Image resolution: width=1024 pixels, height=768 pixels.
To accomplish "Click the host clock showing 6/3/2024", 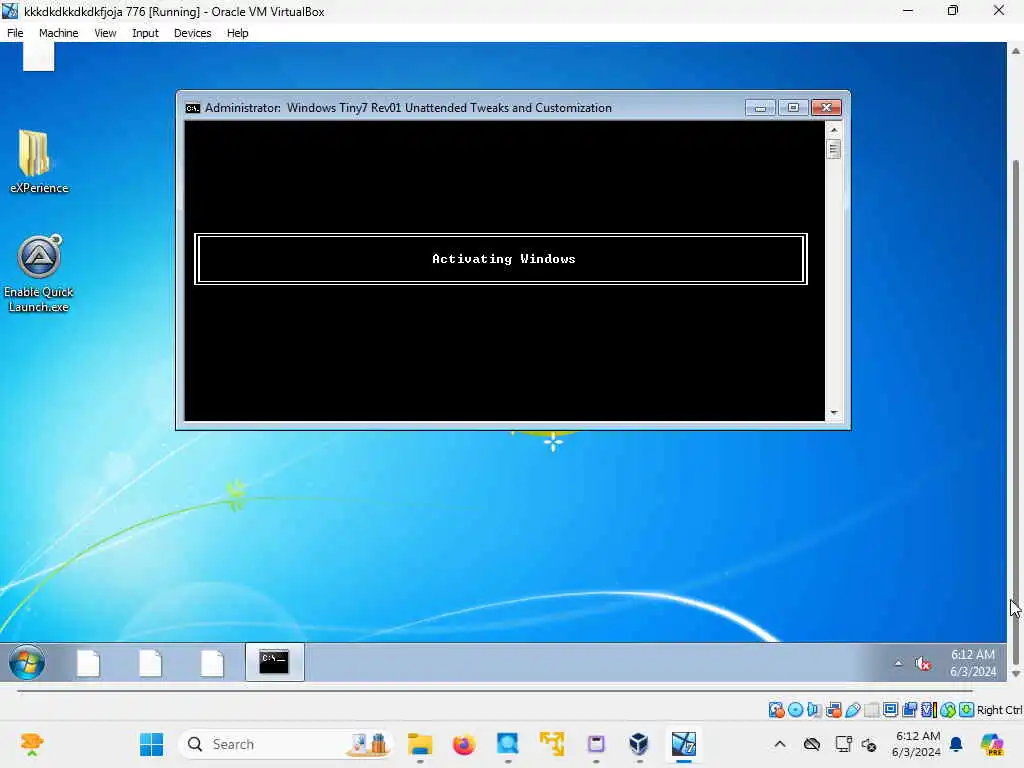I will pyautogui.click(x=916, y=744).
